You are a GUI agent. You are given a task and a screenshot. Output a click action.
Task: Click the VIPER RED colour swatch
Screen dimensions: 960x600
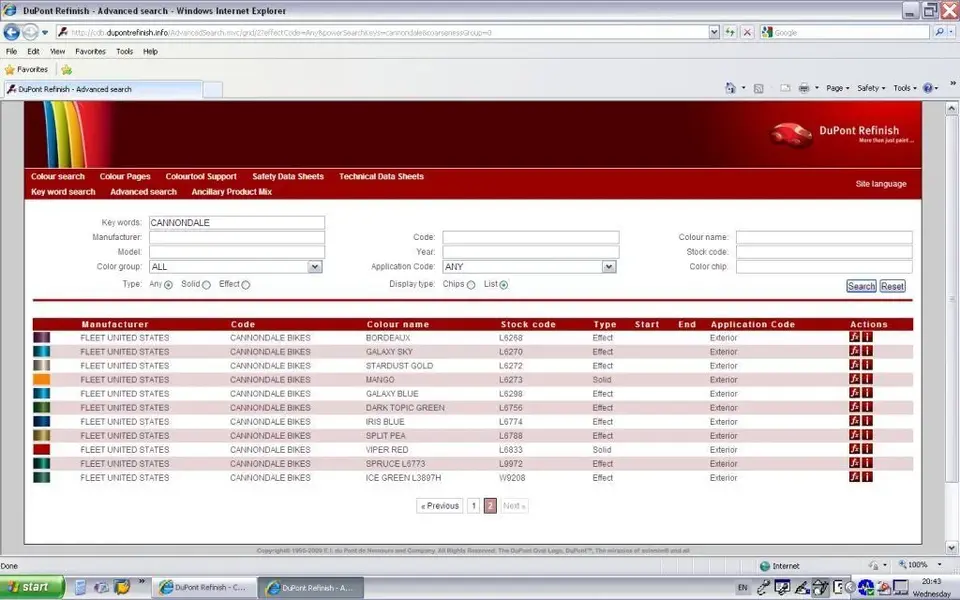tap(42, 449)
